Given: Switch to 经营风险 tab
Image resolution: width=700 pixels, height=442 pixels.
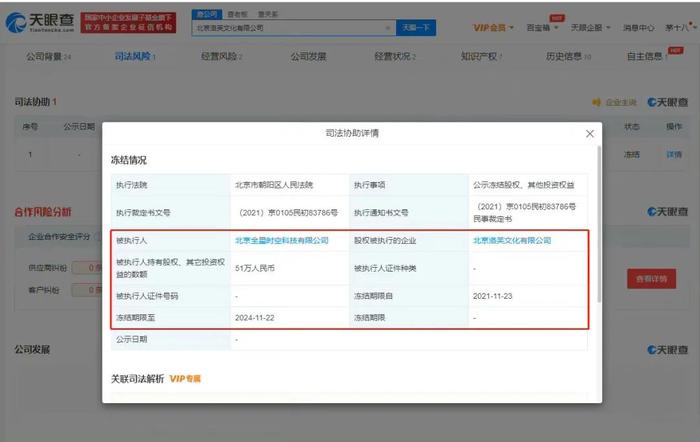Looking at the screenshot, I should (x=221, y=56).
